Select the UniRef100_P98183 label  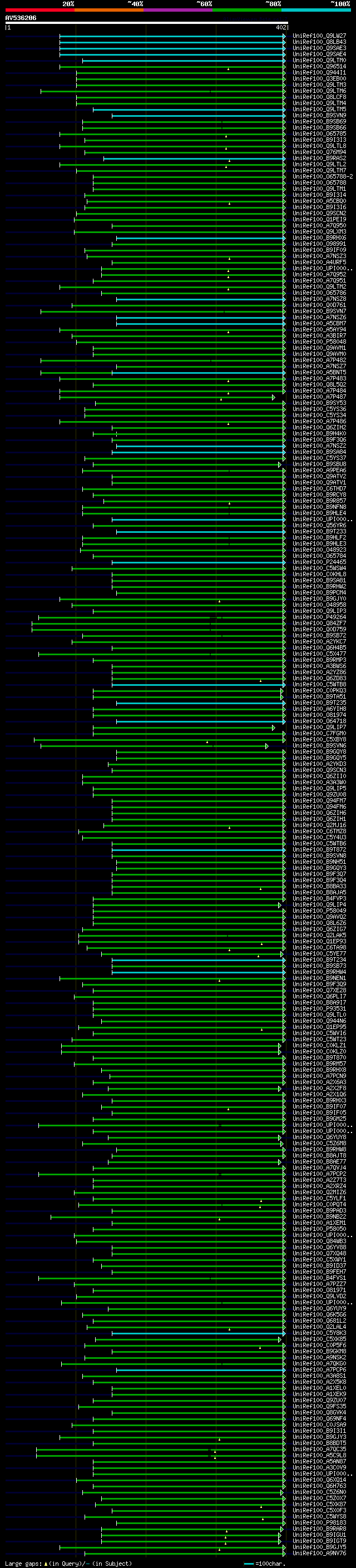click(319, 1524)
